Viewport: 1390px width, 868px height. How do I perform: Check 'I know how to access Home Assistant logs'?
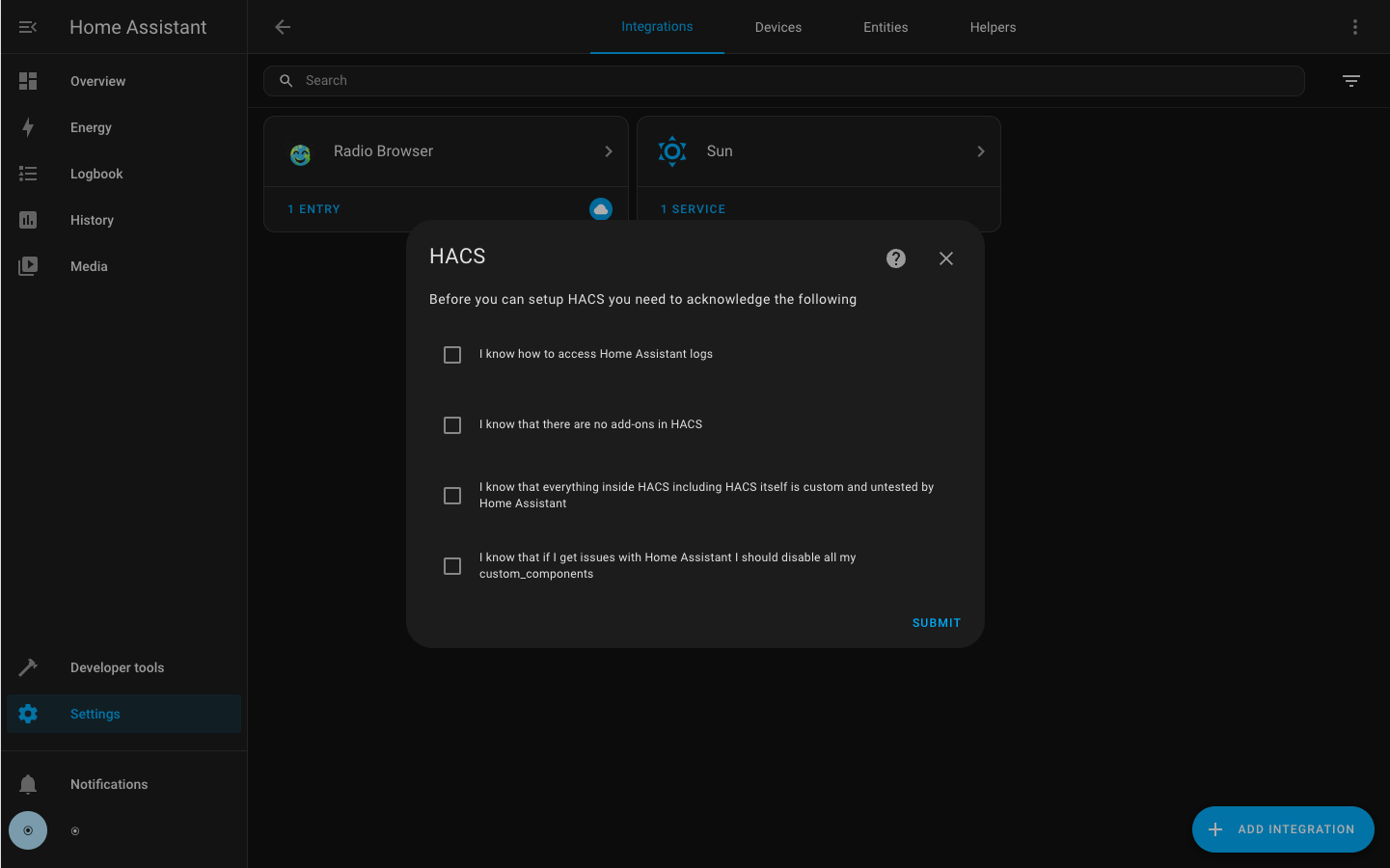click(x=452, y=355)
